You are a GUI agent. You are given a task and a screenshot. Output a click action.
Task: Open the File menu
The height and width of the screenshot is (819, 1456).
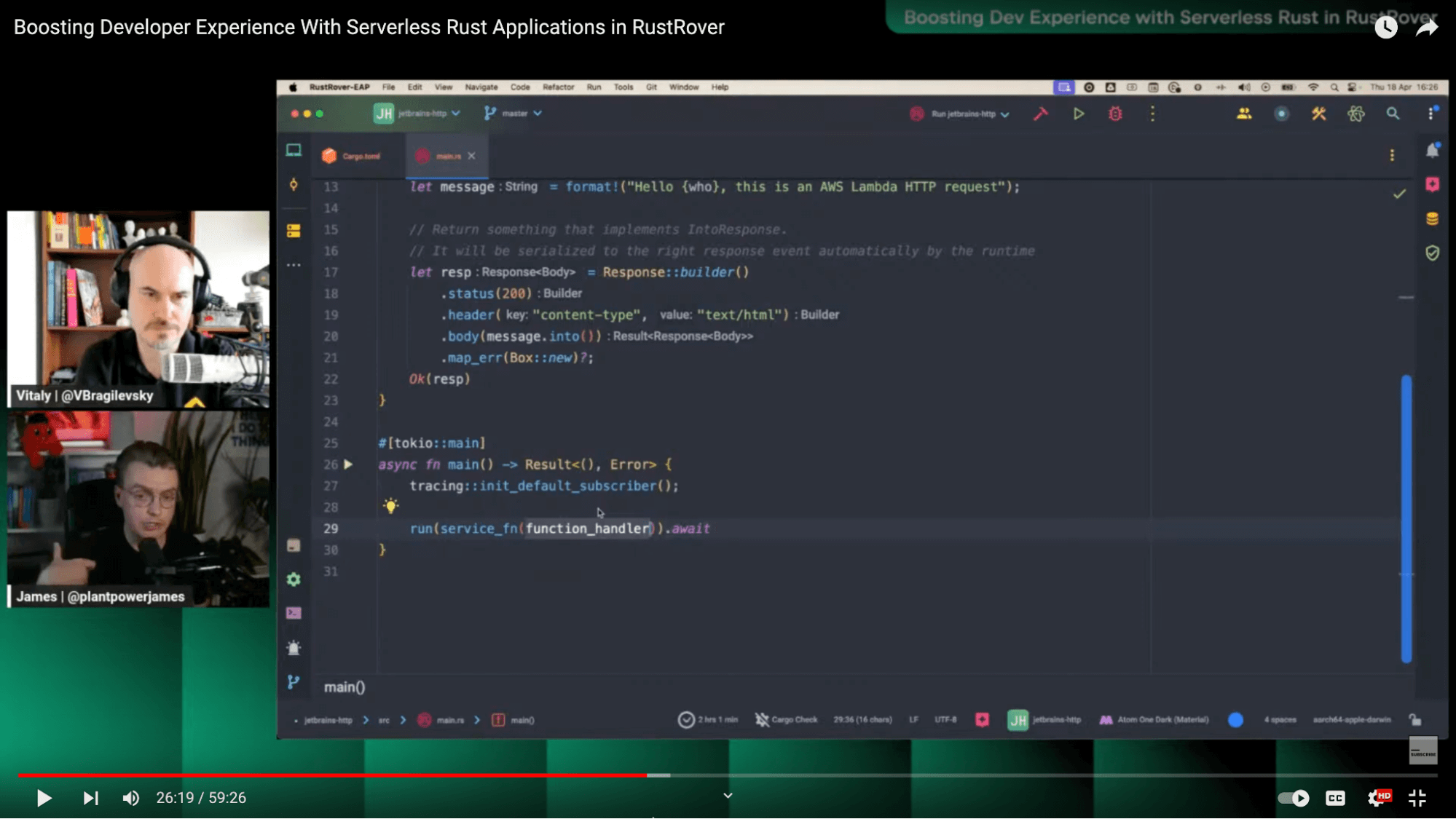389,87
